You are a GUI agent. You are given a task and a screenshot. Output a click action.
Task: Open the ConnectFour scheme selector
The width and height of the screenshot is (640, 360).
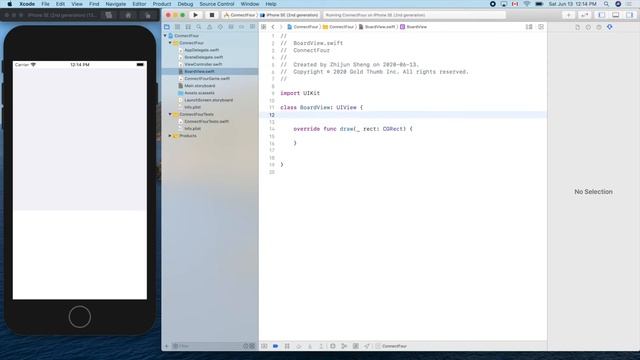coord(240,15)
